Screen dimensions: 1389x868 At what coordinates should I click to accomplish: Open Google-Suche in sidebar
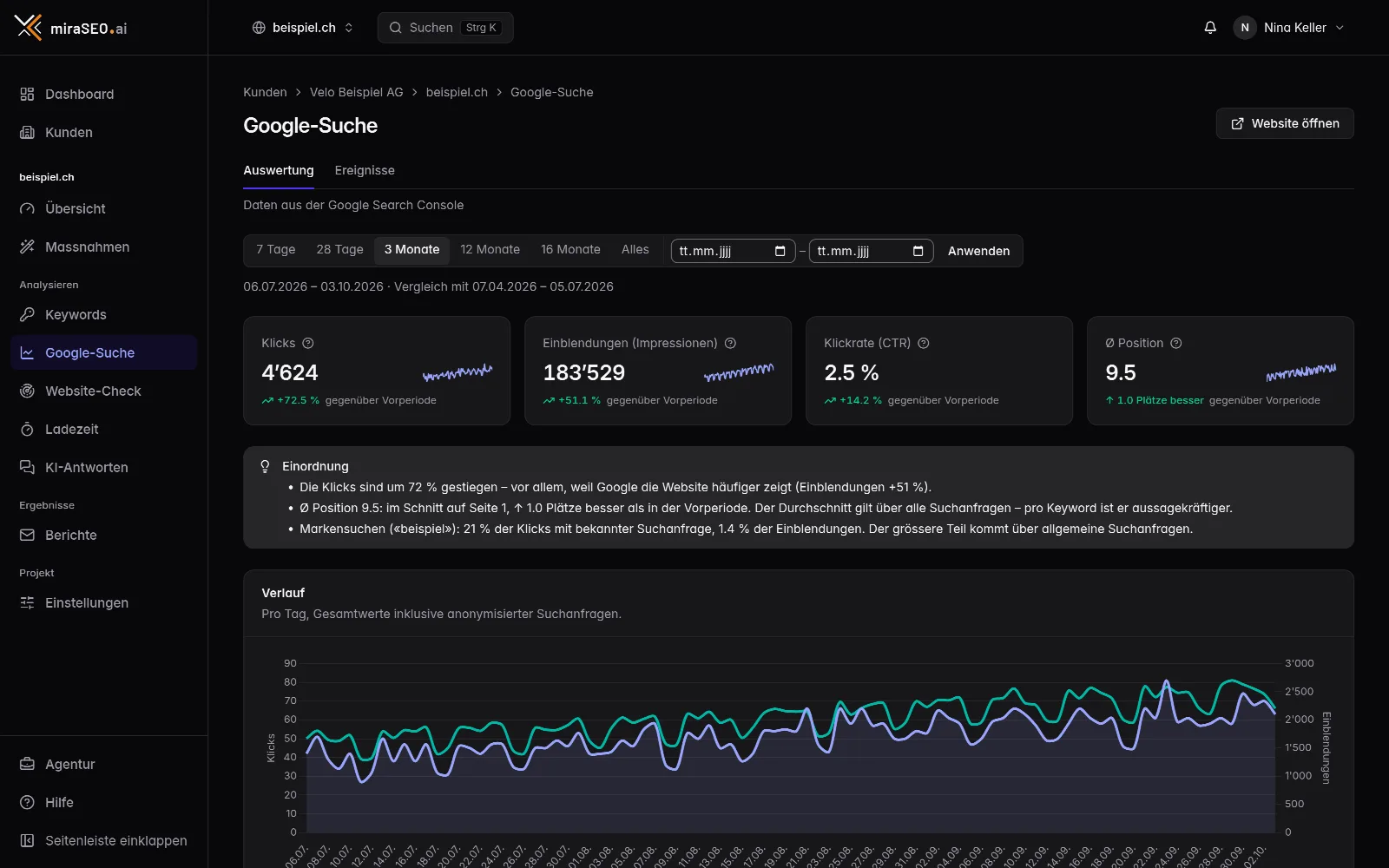click(104, 352)
